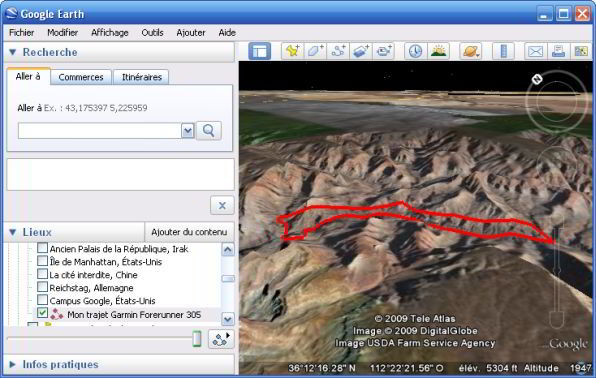Open the planet switcher icon

click(x=471, y=51)
